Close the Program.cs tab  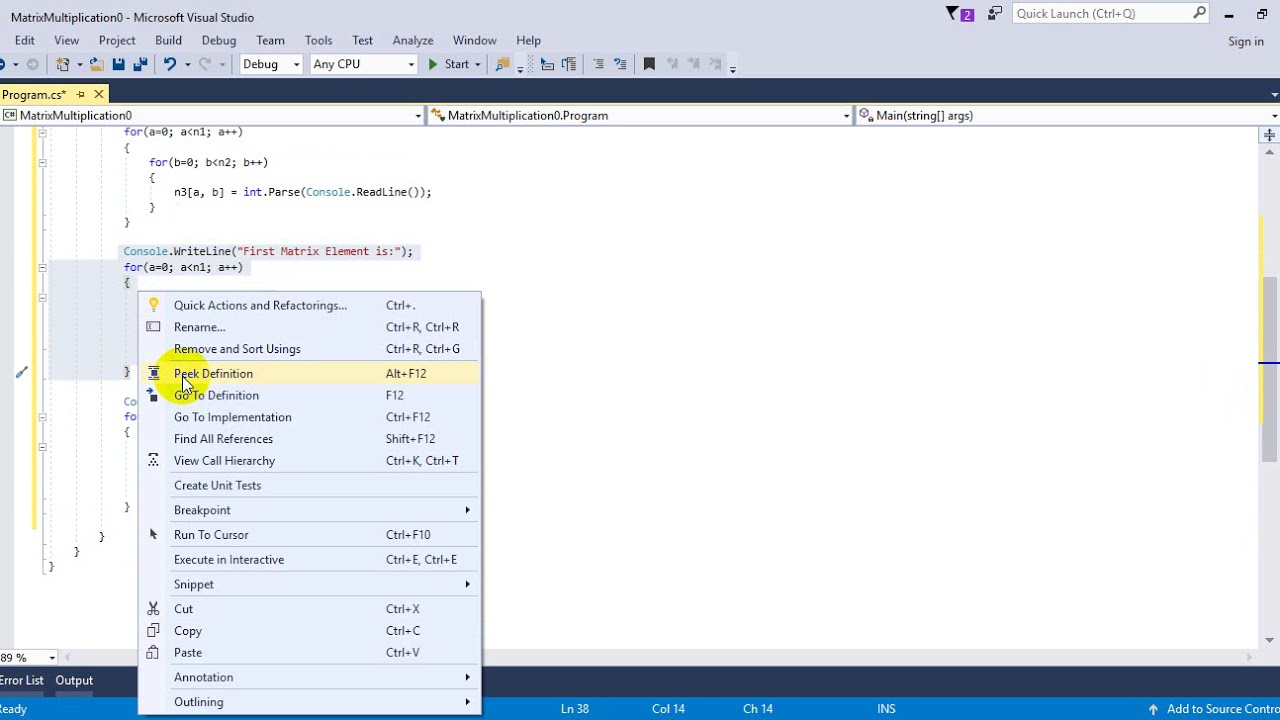click(98, 94)
